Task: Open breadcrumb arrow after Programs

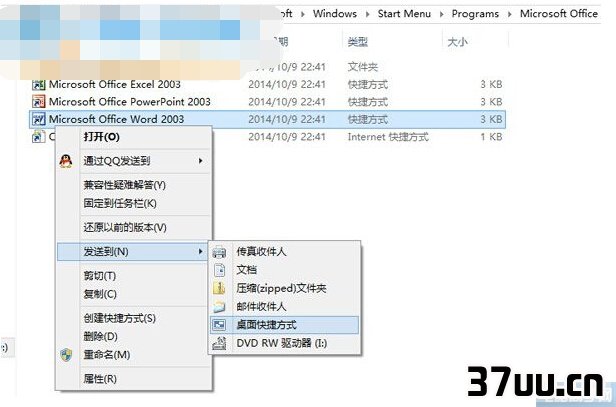Action: pyautogui.click(x=510, y=14)
